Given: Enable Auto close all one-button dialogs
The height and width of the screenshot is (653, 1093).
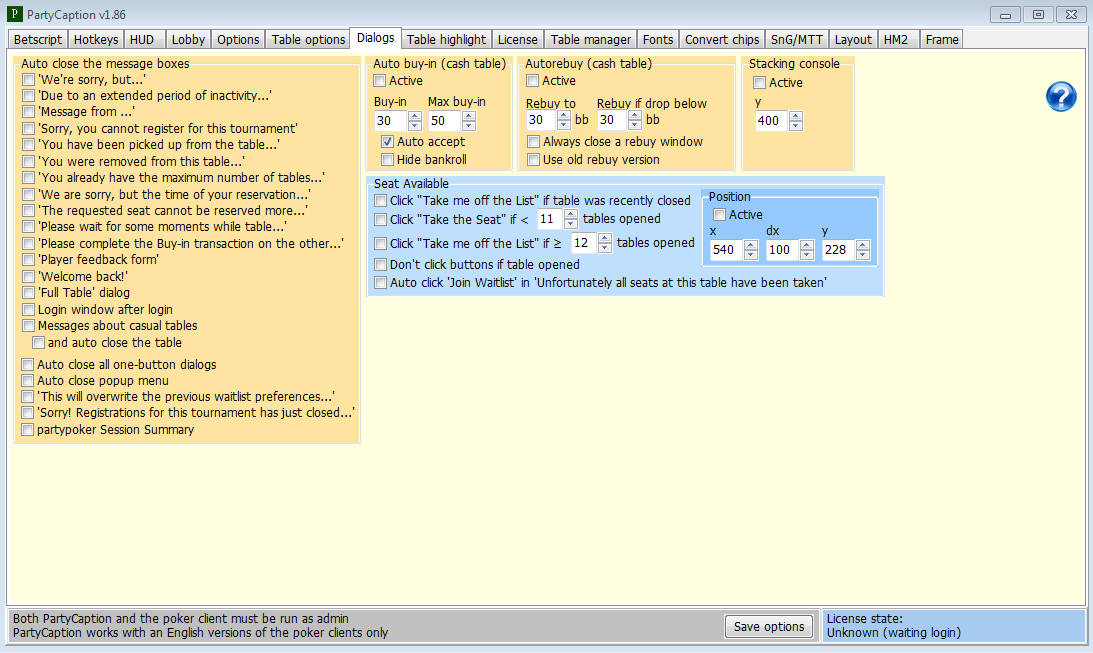Looking at the screenshot, I should tap(28, 364).
